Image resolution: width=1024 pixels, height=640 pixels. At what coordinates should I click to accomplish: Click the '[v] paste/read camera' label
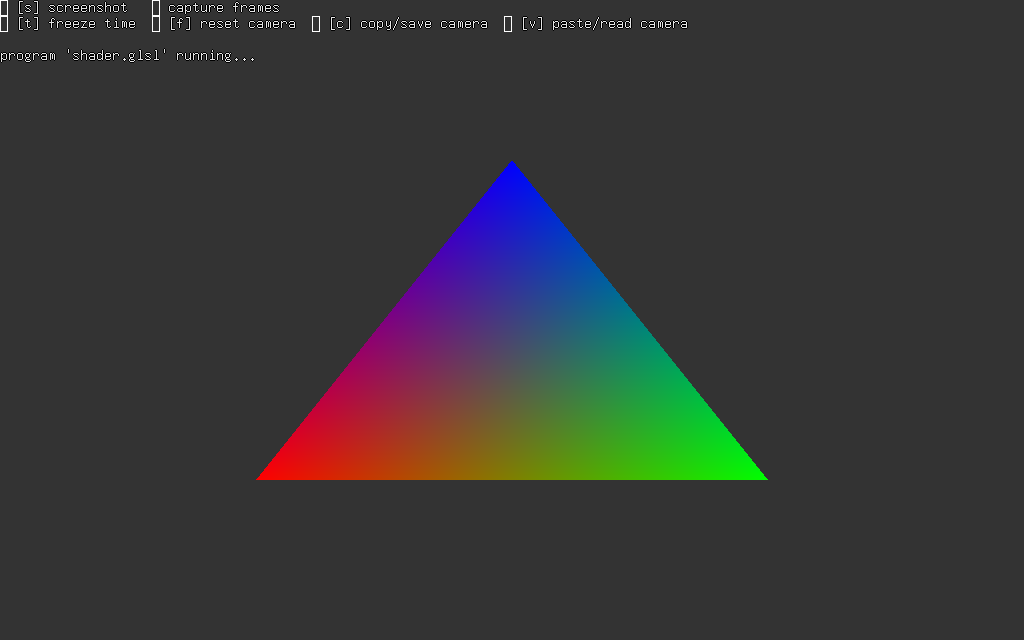(x=604, y=24)
